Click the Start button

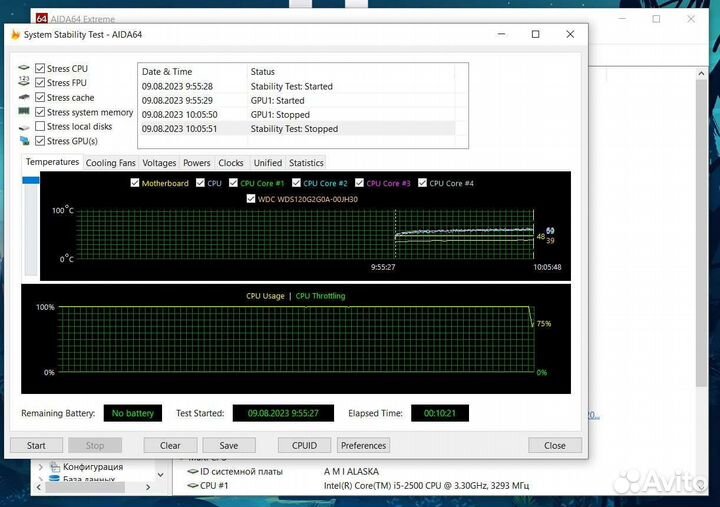click(x=36, y=445)
